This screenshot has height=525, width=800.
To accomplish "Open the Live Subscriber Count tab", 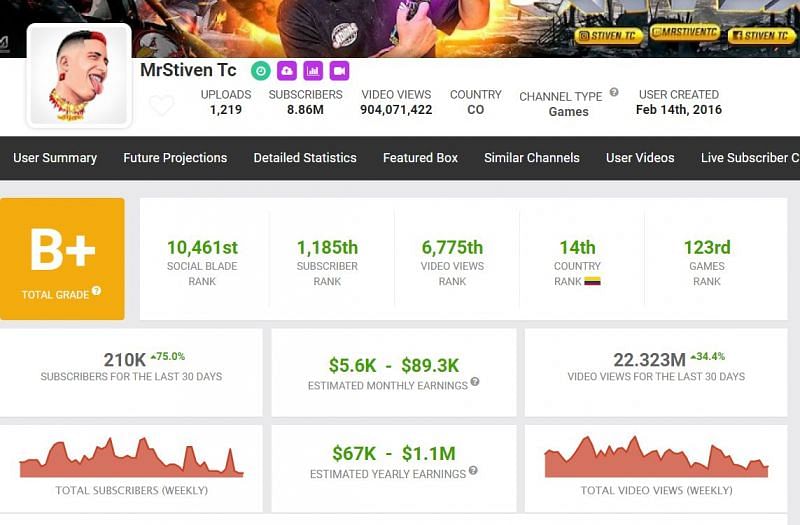I will pos(749,158).
